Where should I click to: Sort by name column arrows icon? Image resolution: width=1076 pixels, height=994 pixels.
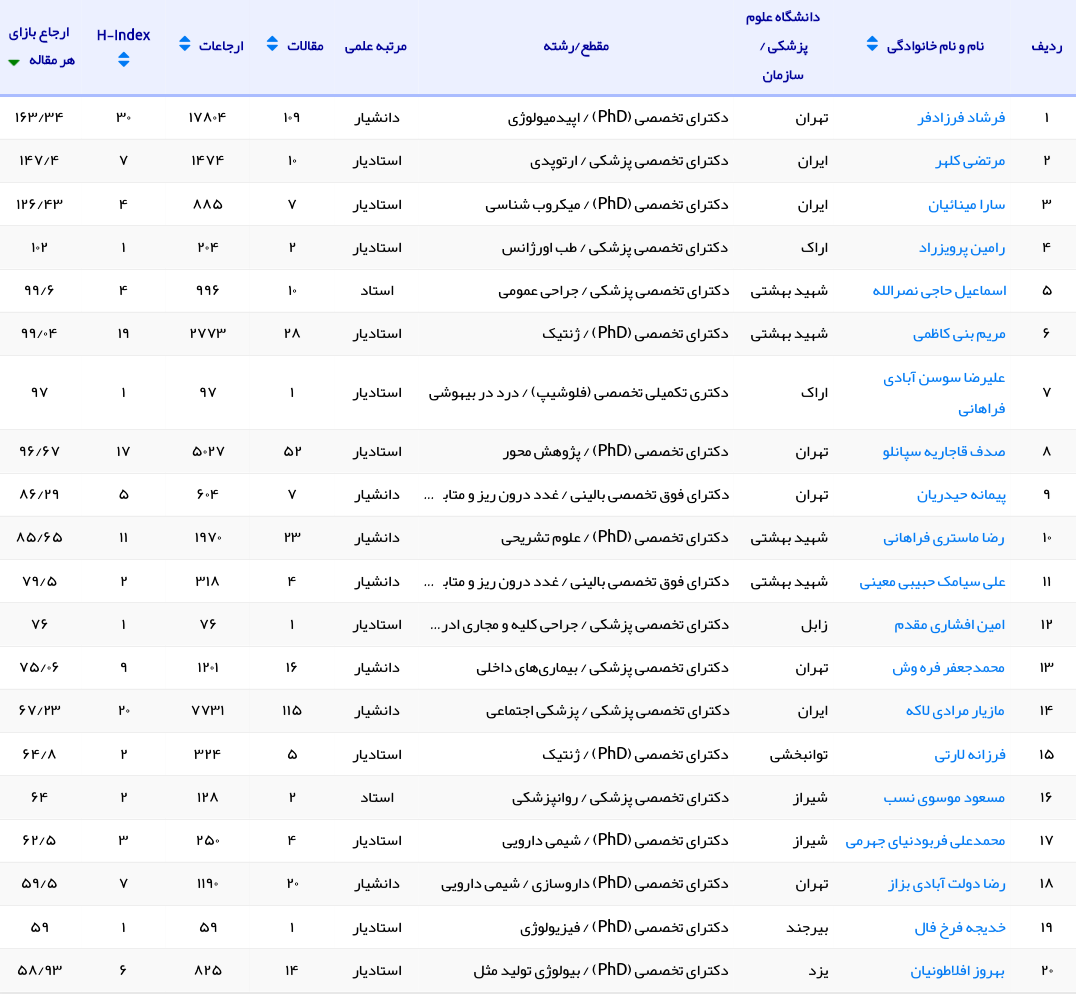(x=872, y=44)
